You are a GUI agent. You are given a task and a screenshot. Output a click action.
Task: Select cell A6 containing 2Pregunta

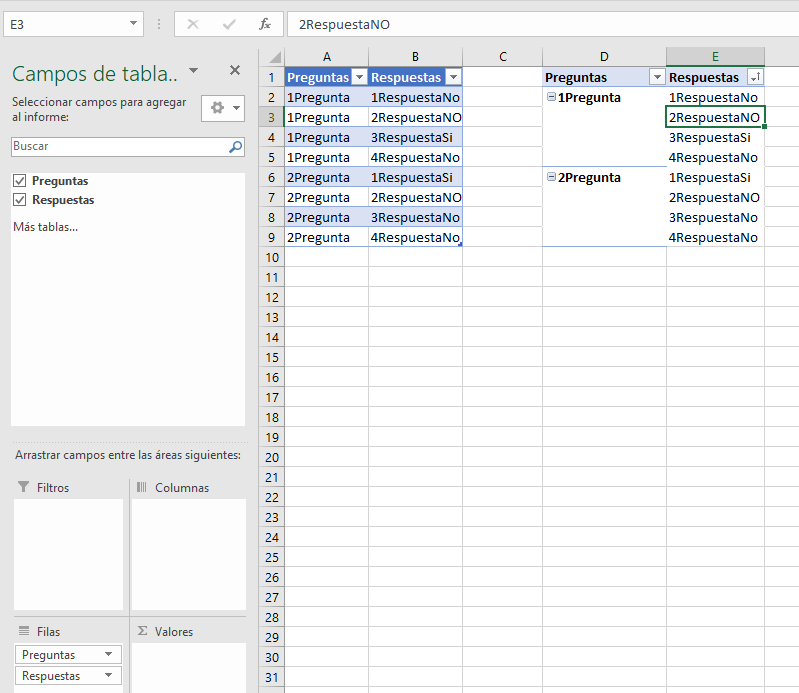[327, 177]
